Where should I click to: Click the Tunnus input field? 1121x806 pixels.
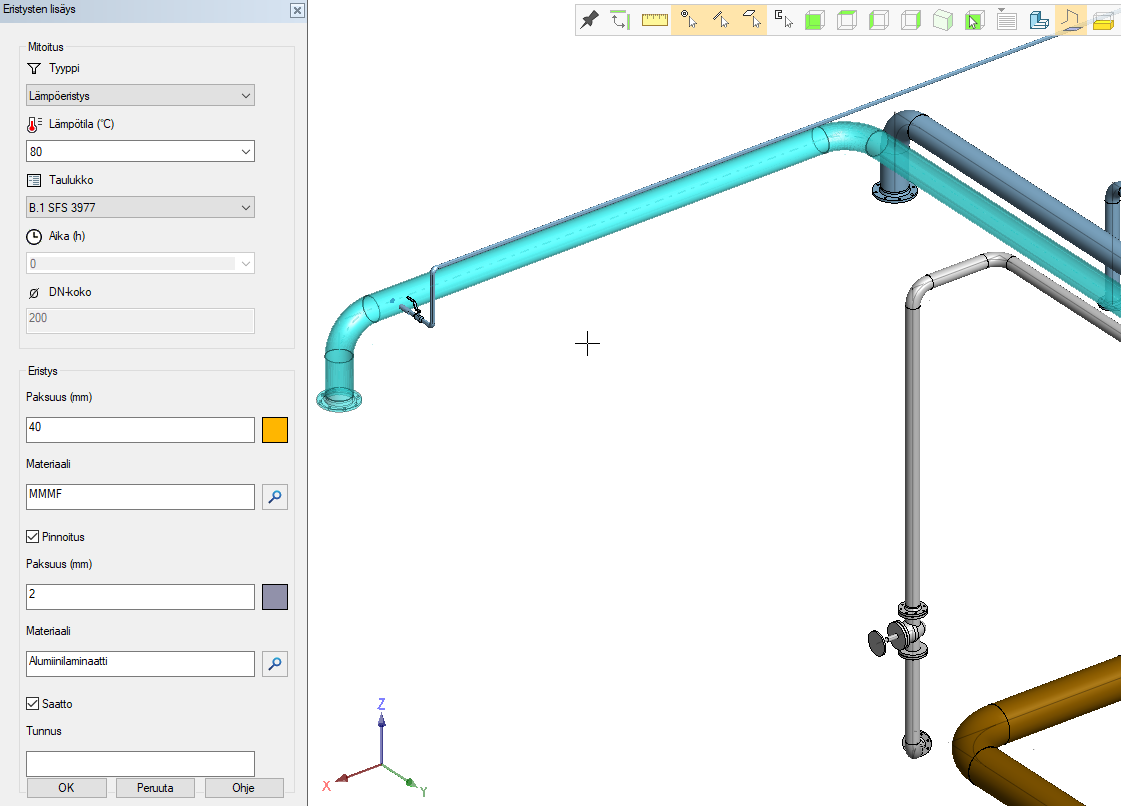coord(140,764)
